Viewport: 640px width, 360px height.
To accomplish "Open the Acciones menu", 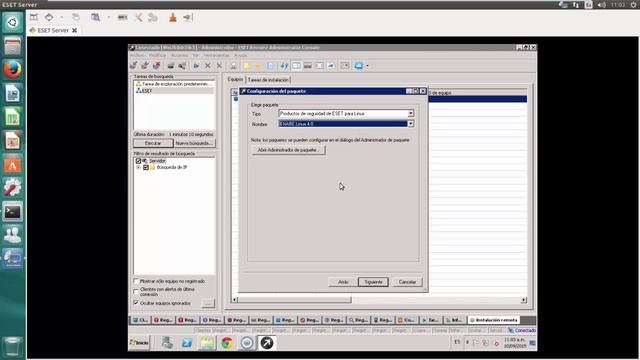I will (180, 55).
